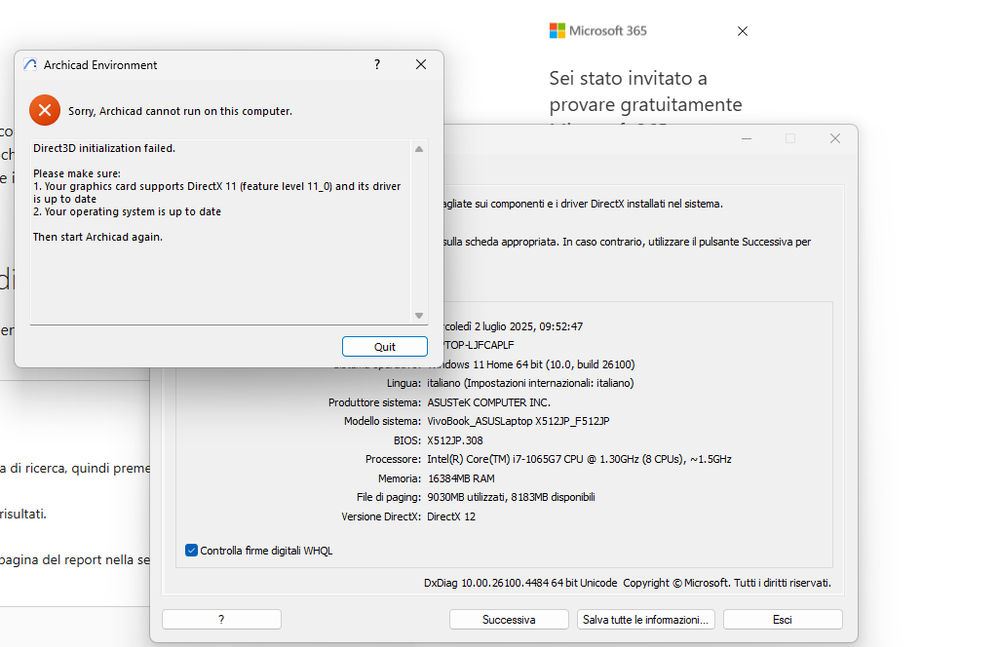Dismiss the Microsoft 365 invitation popup
Image resolution: width=999 pixels, height=647 pixels.
742,31
